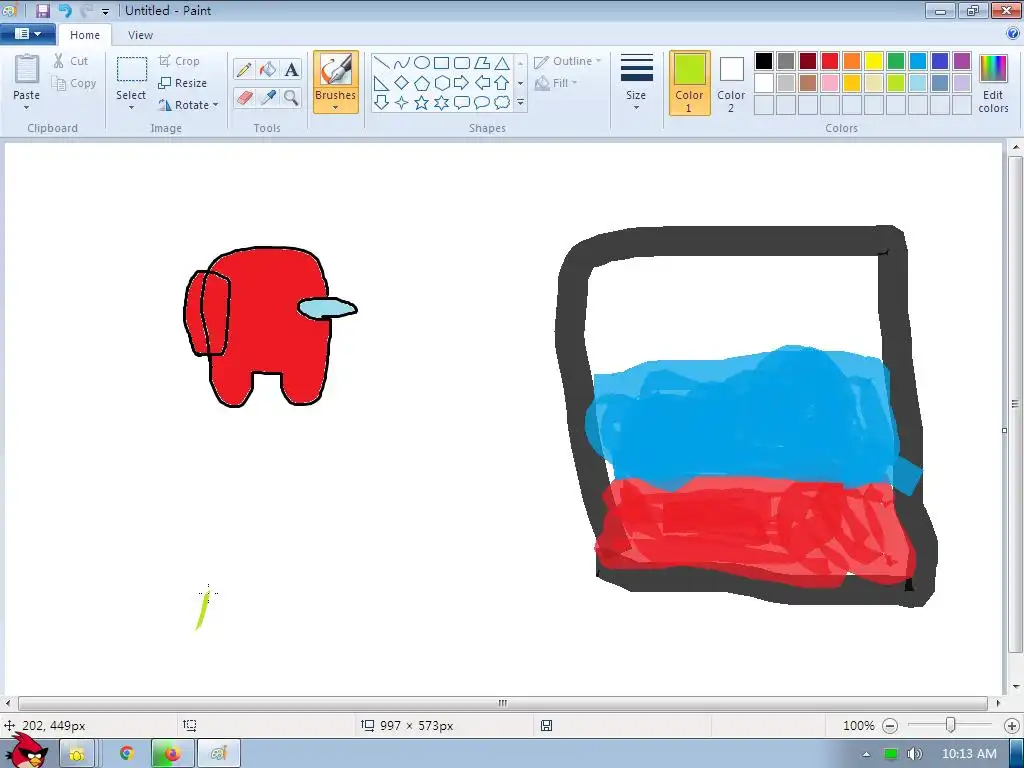Open the Paint Help icon
Screen dimensions: 1024x768
(1014, 34)
